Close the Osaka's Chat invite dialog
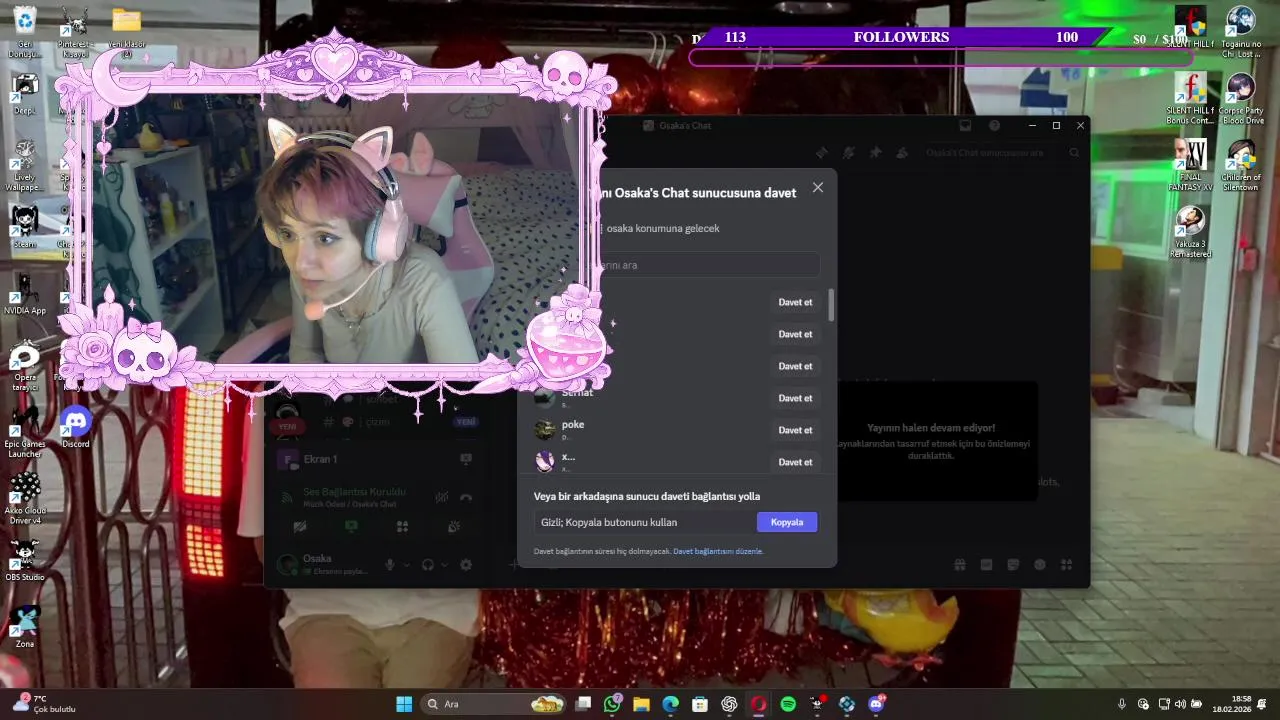1280x720 pixels. (x=818, y=187)
